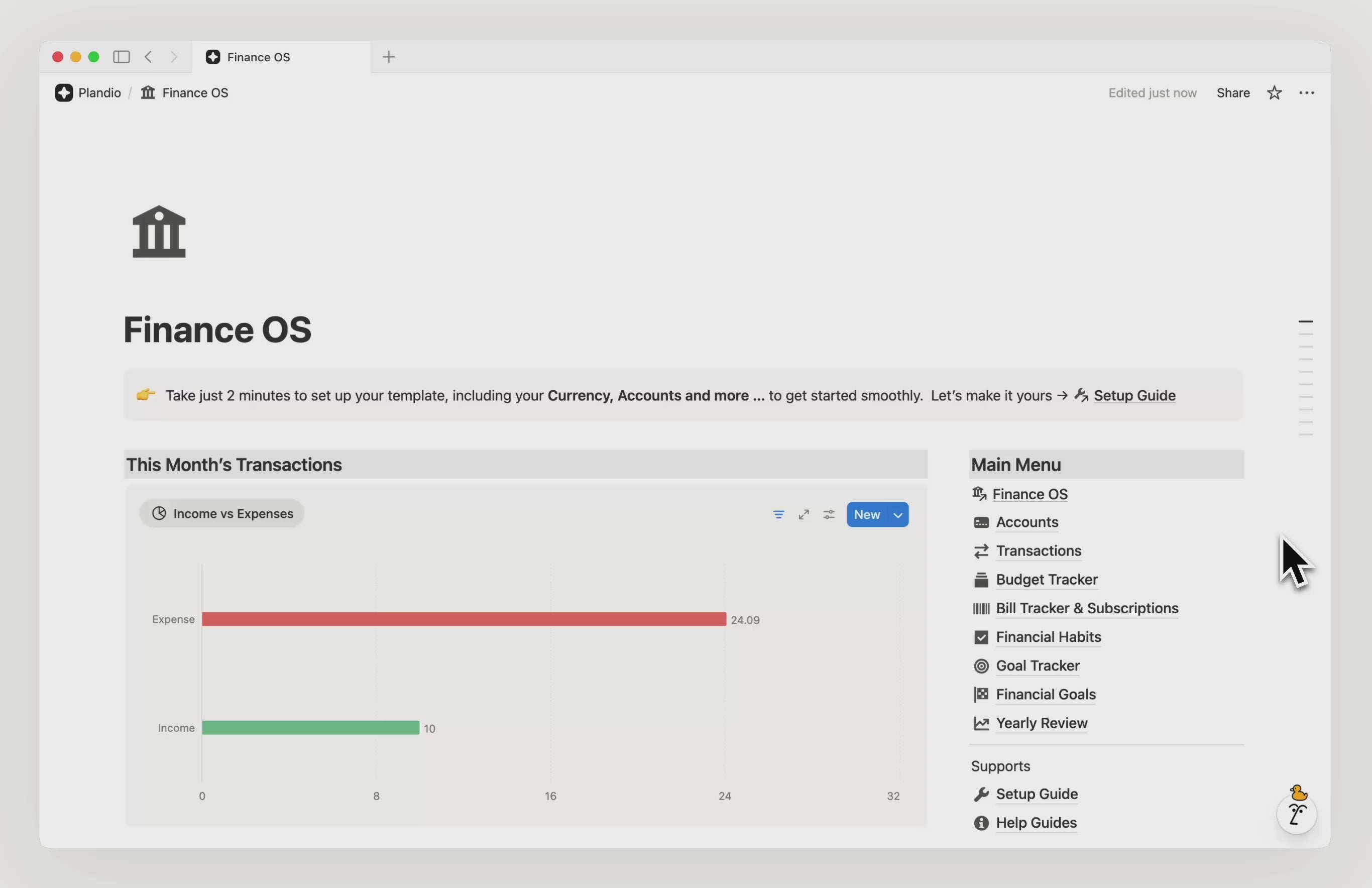
Task: Select the Accounts card icon in Main Menu
Action: 981,522
